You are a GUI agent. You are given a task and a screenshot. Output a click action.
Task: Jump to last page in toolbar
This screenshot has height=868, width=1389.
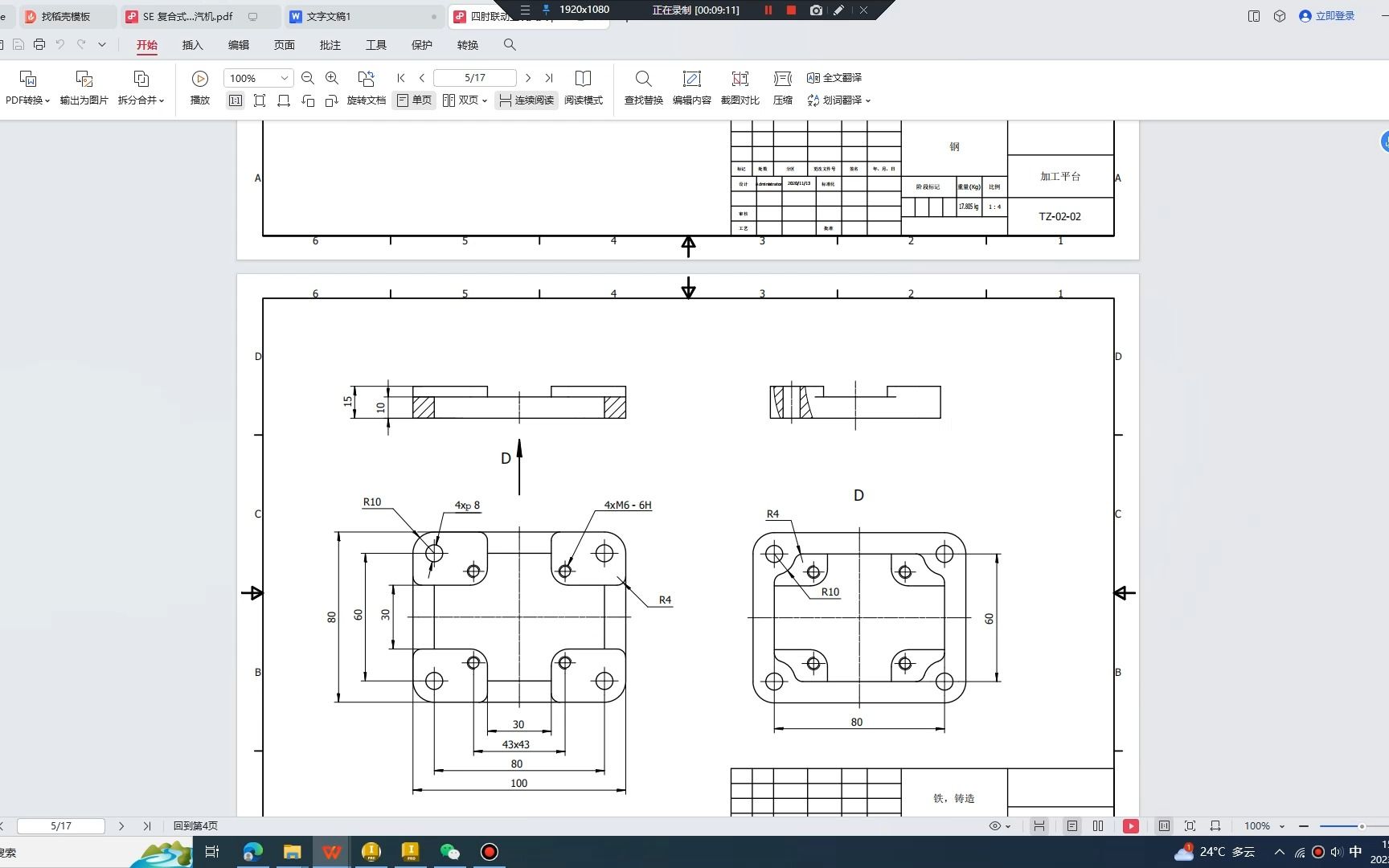[549, 78]
